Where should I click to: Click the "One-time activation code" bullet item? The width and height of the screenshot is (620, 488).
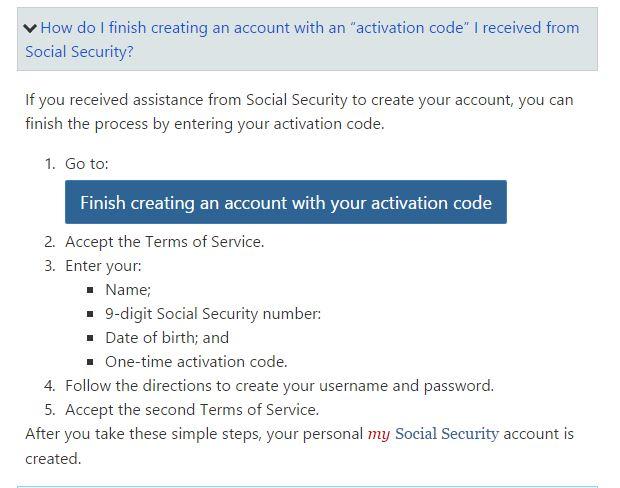[196, 362]
